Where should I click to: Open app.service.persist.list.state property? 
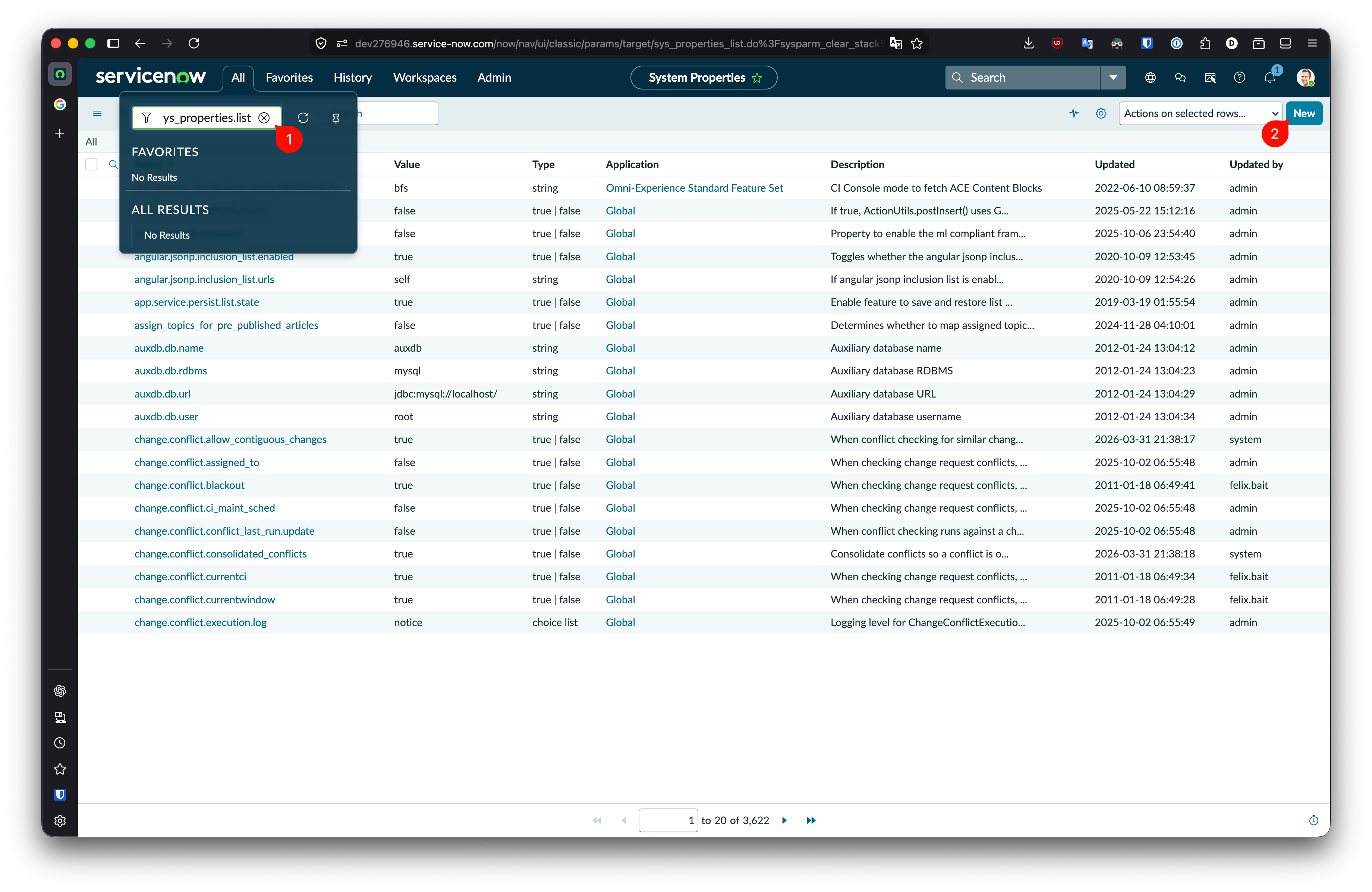pos(196,302)
